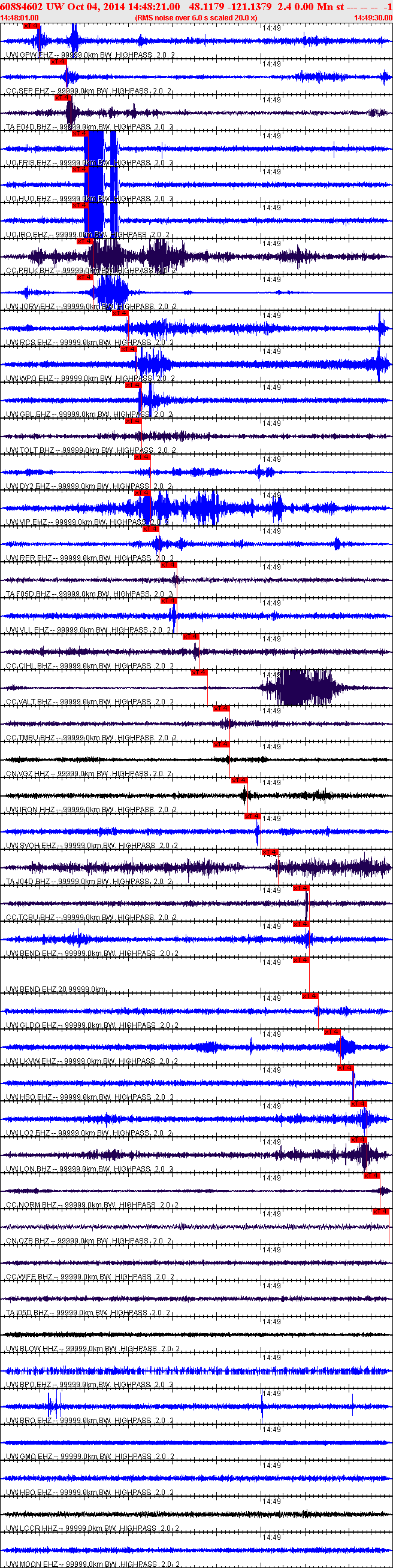Select the CC.SEP.EHZ station label
Screen dimensions: 393x1568
[x=89, y=91]
